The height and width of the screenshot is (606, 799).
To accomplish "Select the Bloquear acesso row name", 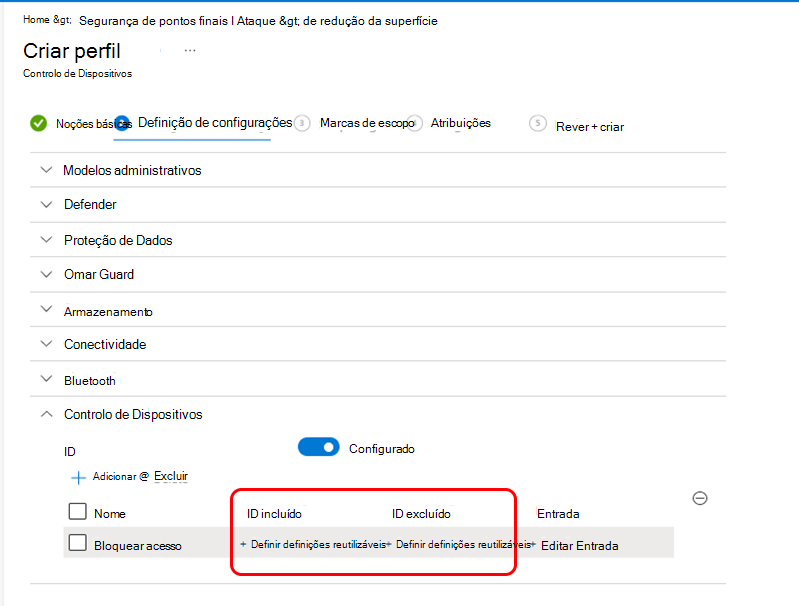I will click(x=138, y=546).
